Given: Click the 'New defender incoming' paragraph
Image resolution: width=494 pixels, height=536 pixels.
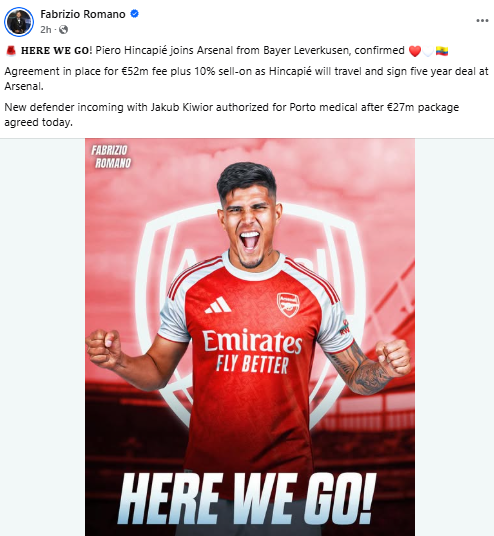Looking at the screenshot, I should (231, 115).
